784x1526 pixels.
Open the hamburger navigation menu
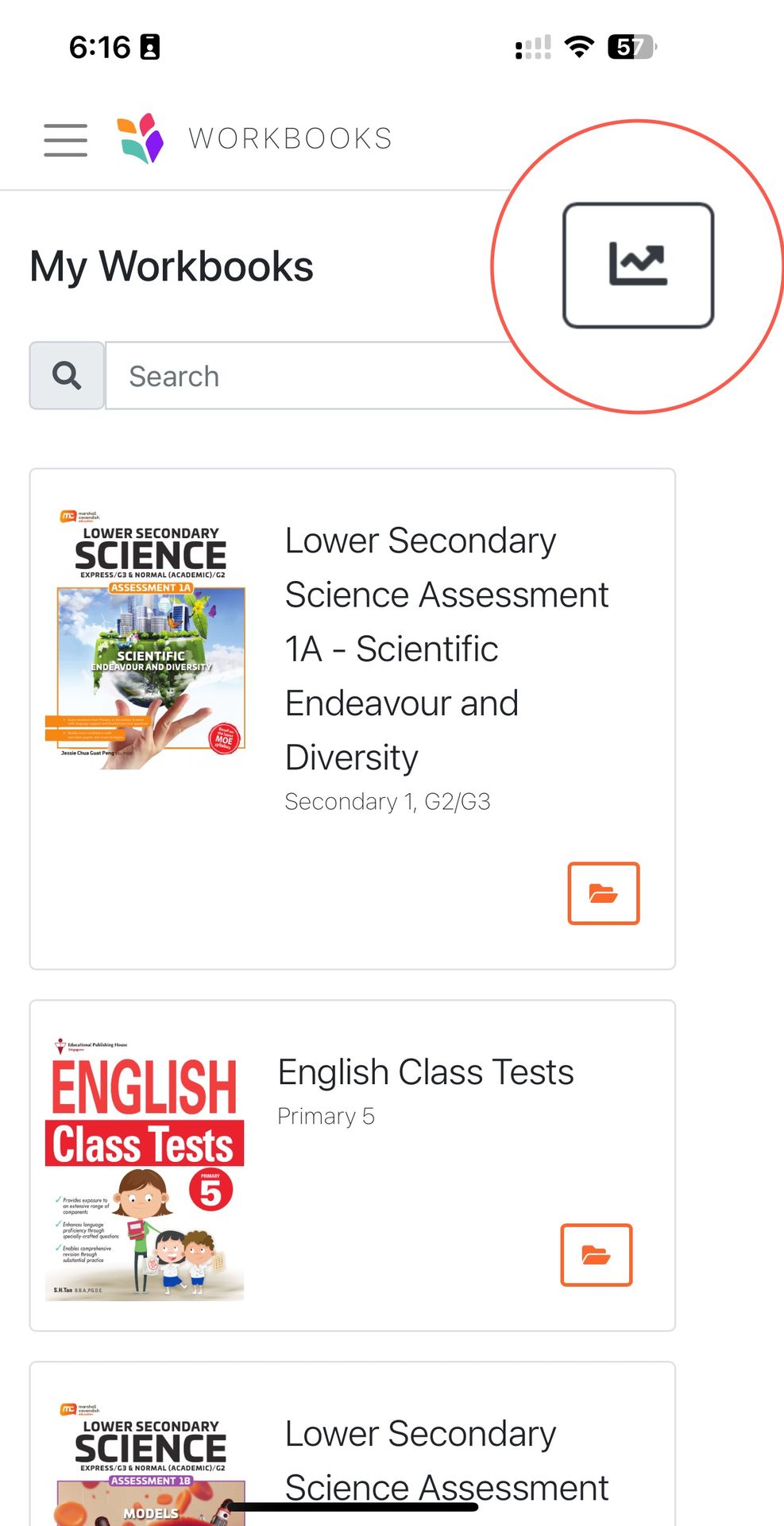pyautogui.click(x=65, y=140)
